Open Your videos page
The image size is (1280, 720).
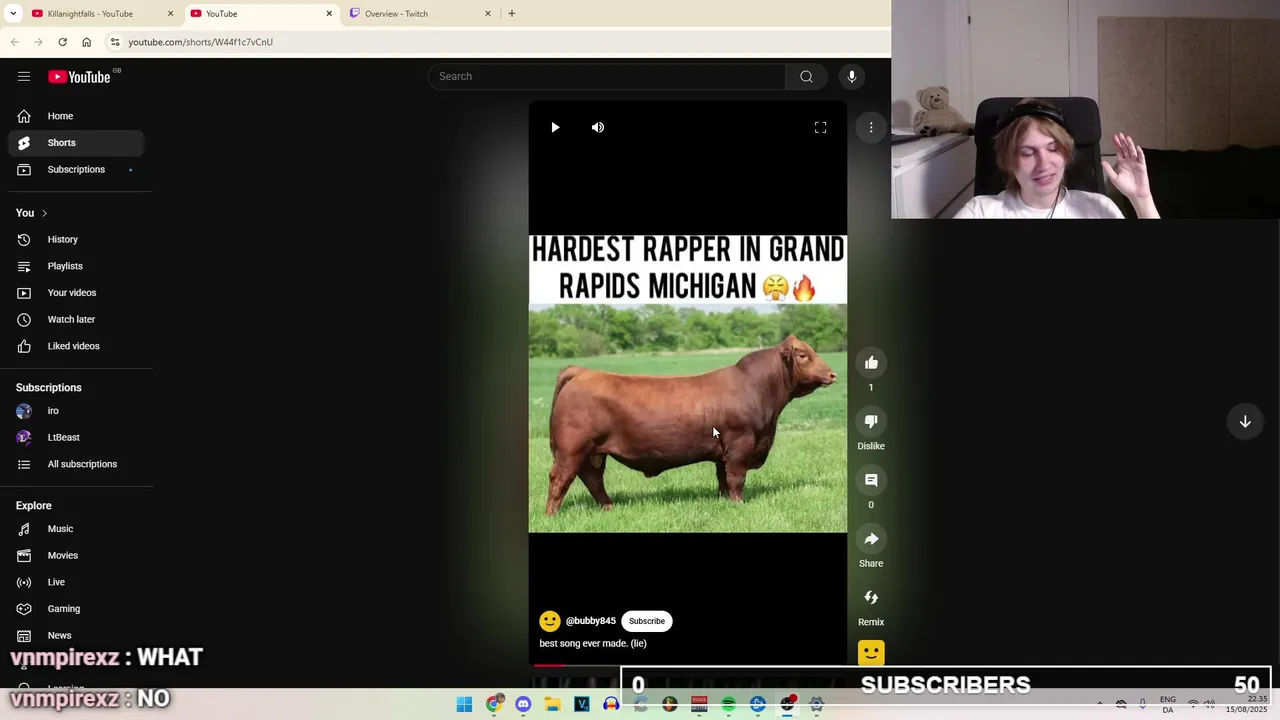coord(76,293)
